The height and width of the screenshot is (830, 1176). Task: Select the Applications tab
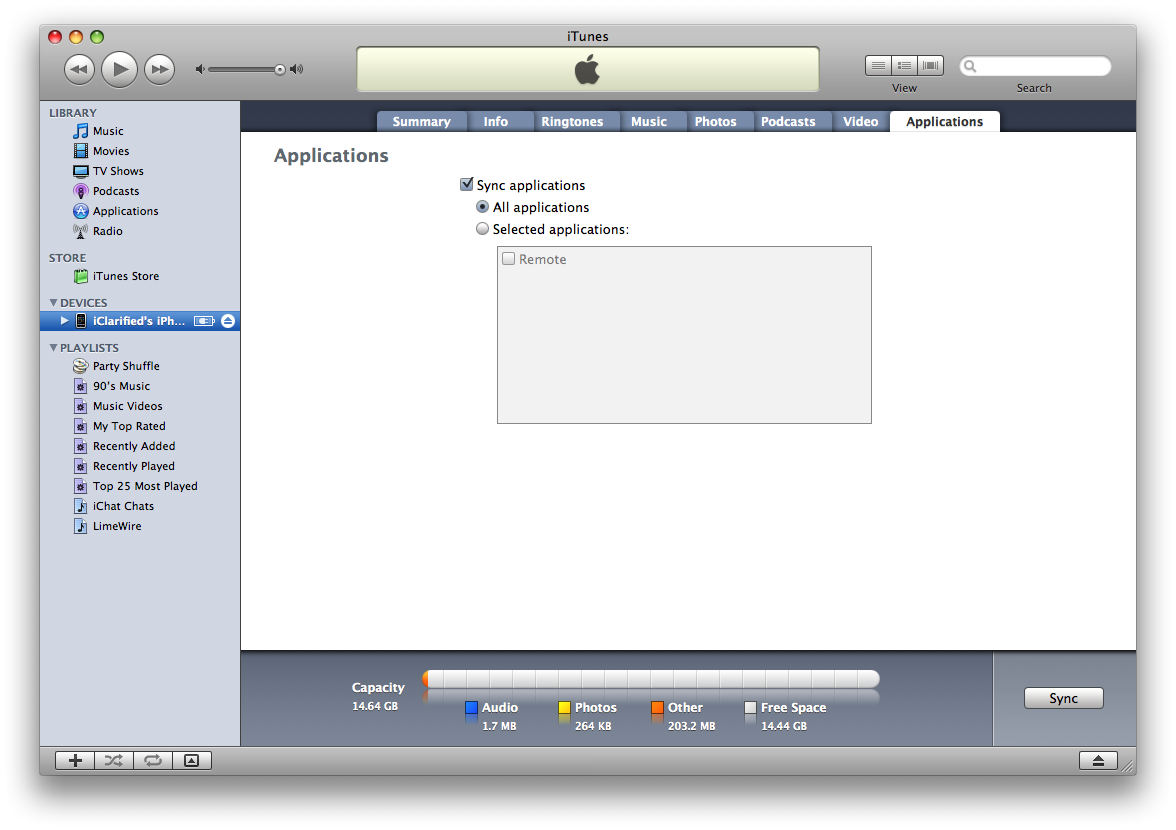tap(945, 121)
